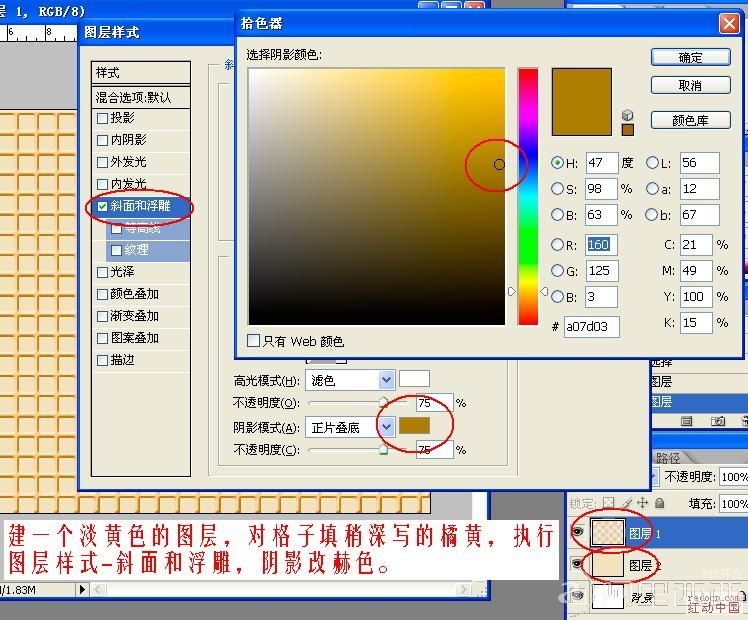
Task: Click lock image pixels brush icon
Action: 627,503
